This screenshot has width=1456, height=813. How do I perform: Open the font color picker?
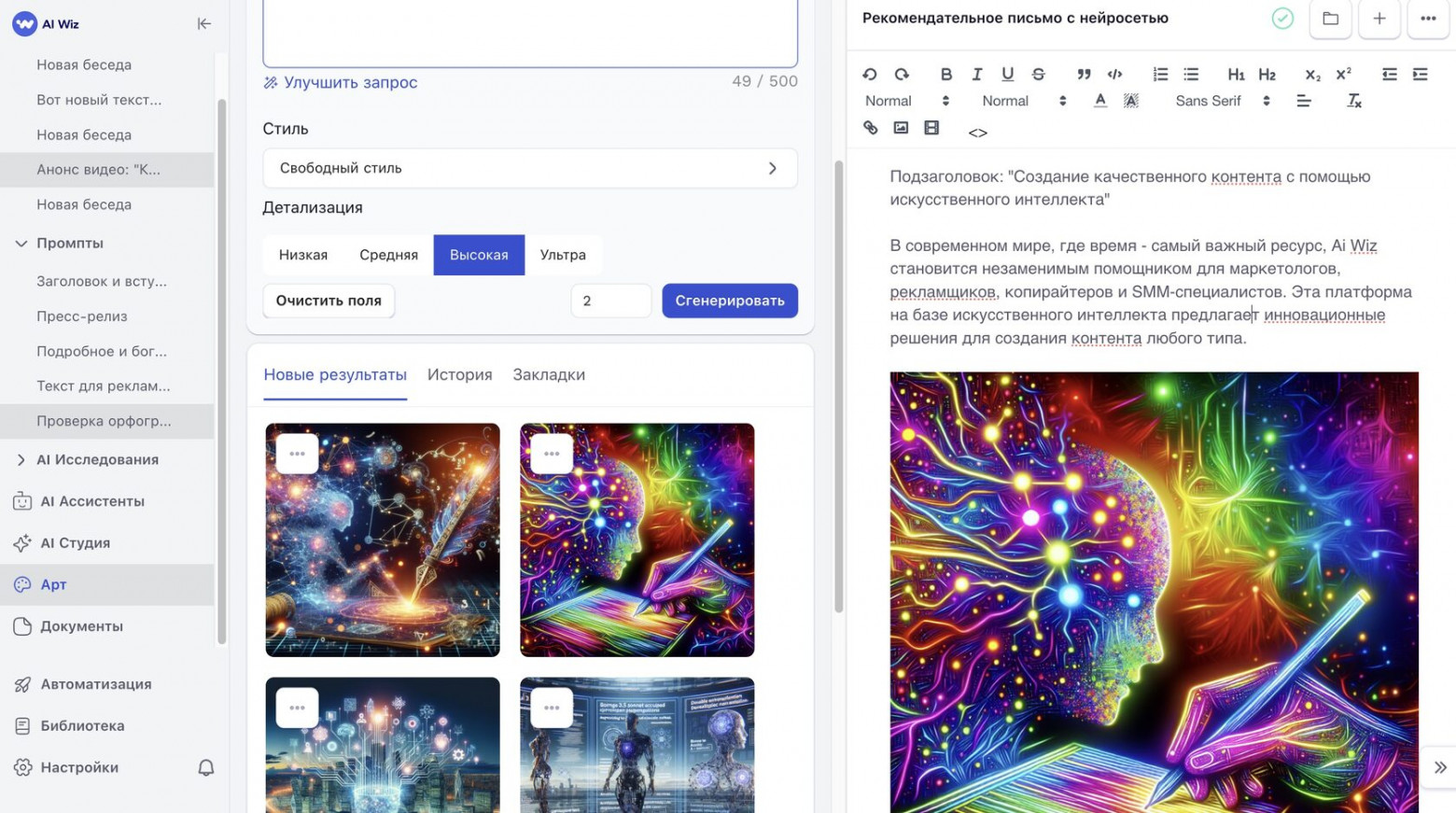tap(1100, 101)
